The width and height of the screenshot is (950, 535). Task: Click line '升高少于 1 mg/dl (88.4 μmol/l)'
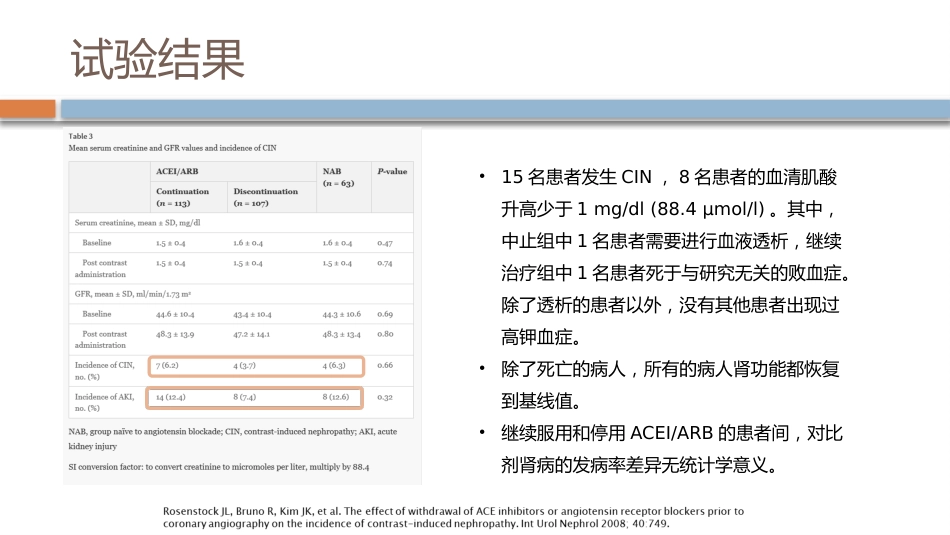(x=669, y=209)
